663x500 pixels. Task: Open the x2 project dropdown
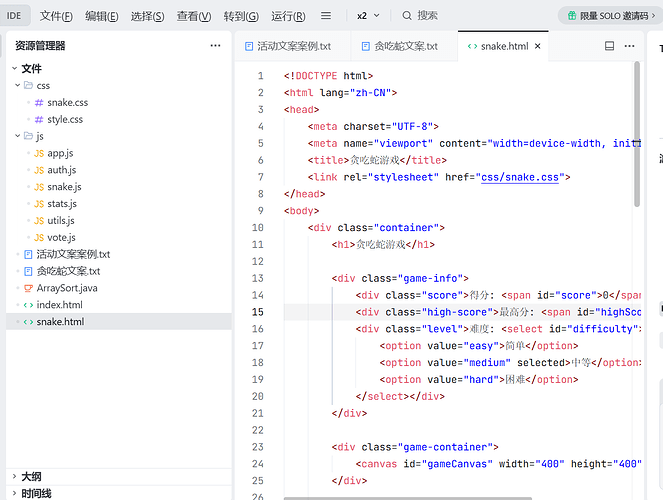tap(366, 16)
